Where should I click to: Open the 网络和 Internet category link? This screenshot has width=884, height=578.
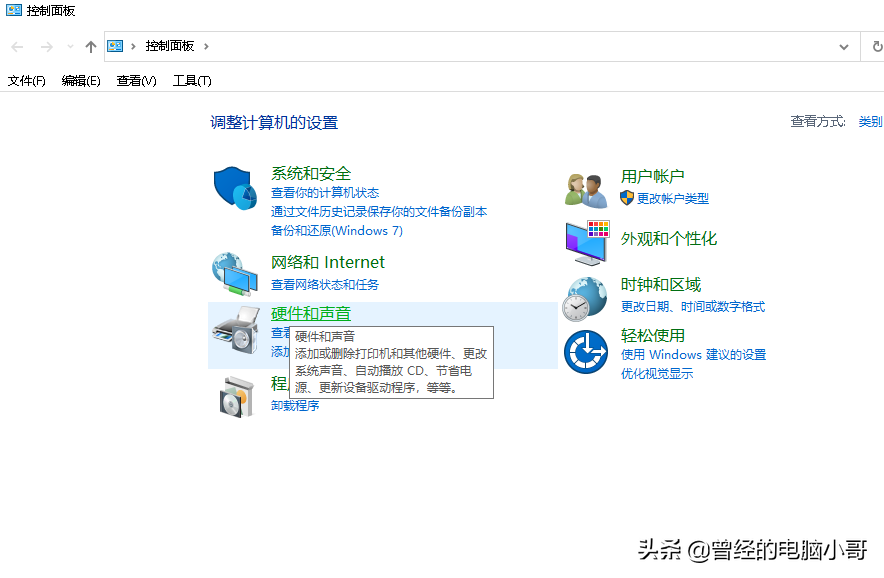tap(328, 262)
